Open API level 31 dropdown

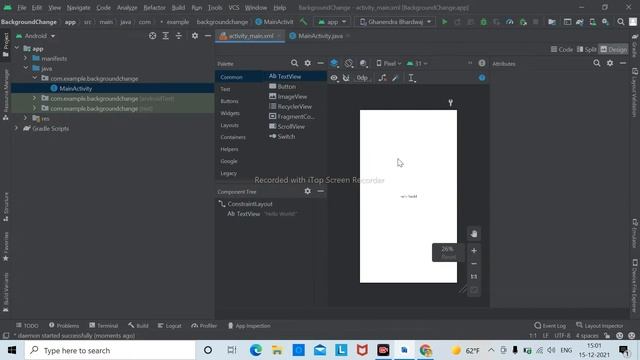(417, 63)
